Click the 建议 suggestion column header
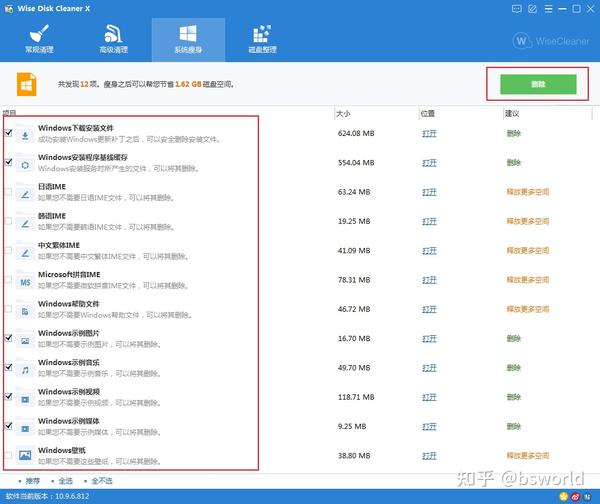This screenshot has width=600, height=504. click(x=512, y=114)
